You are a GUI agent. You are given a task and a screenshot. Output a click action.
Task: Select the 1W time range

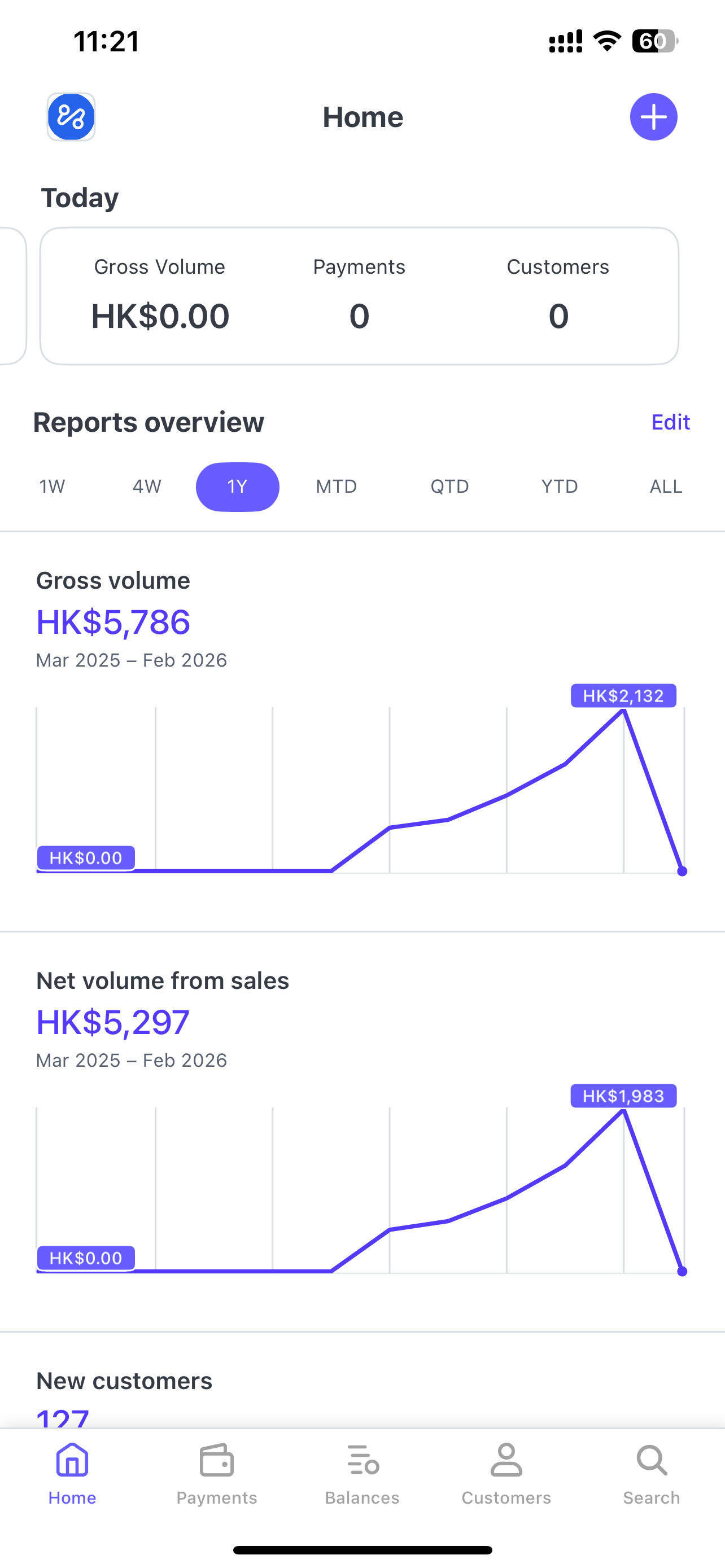53,487
